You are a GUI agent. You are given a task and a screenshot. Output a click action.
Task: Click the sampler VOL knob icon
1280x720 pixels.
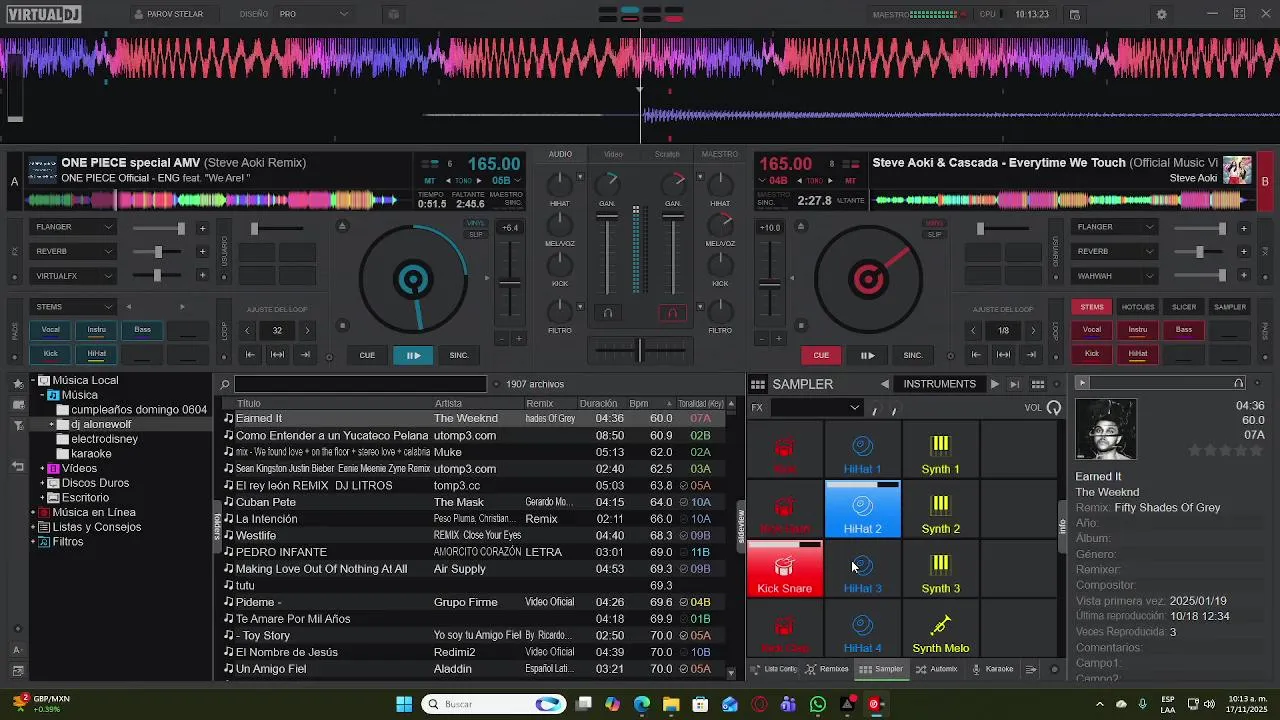pos(1054,408)
